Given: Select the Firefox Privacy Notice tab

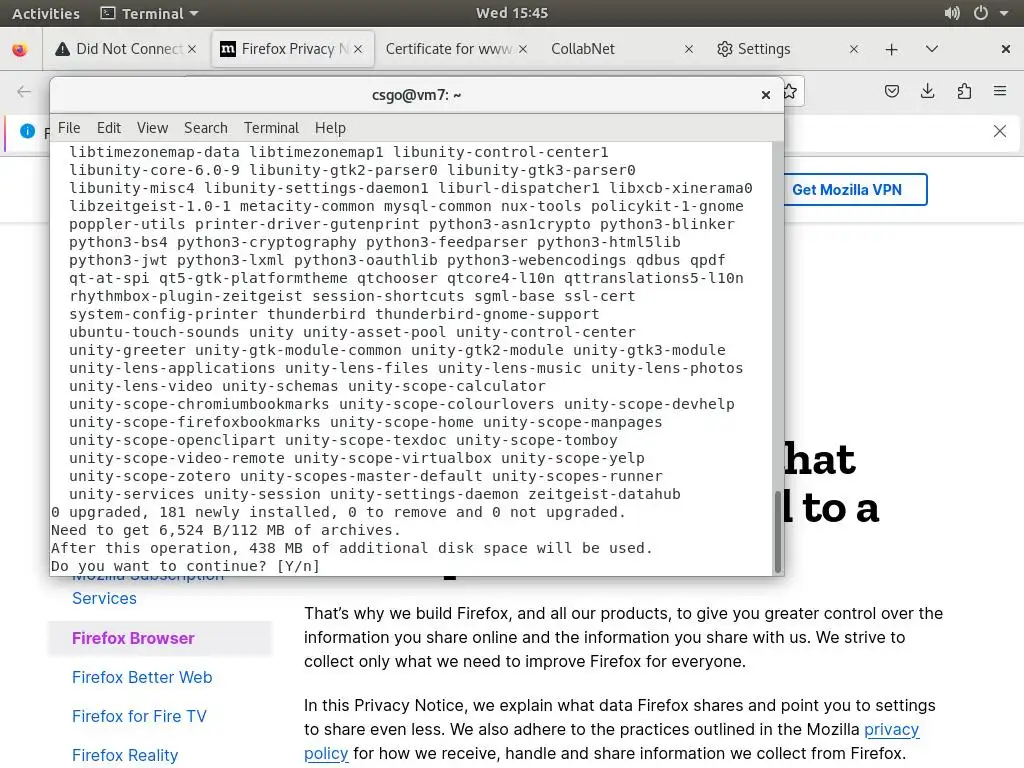Looking at the screenshot, I should point(293,49).
